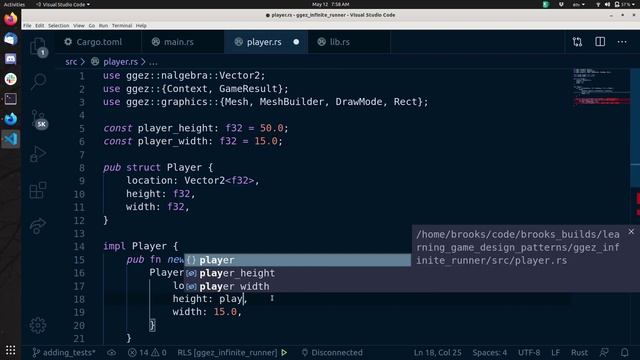The height and width of the screenshot is (360, 640).
Task: Open the Extensions view
Action: tap(38, 190)
